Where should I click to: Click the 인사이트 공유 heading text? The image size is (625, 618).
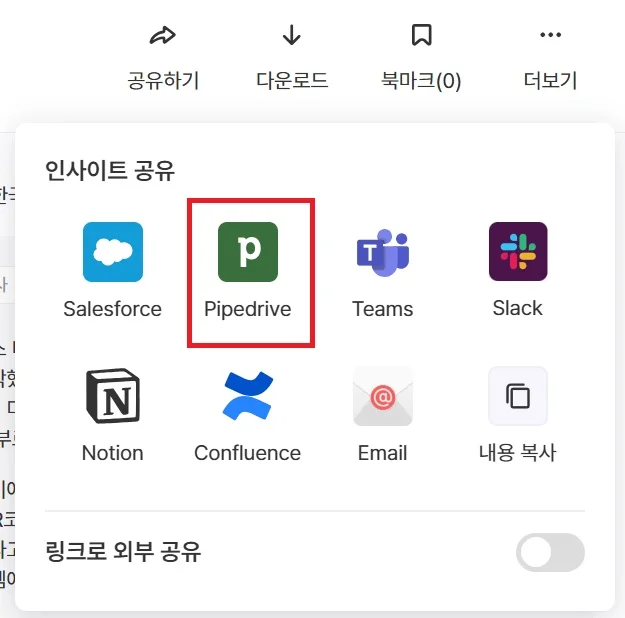pyautogui.click(x=110, y=171)
